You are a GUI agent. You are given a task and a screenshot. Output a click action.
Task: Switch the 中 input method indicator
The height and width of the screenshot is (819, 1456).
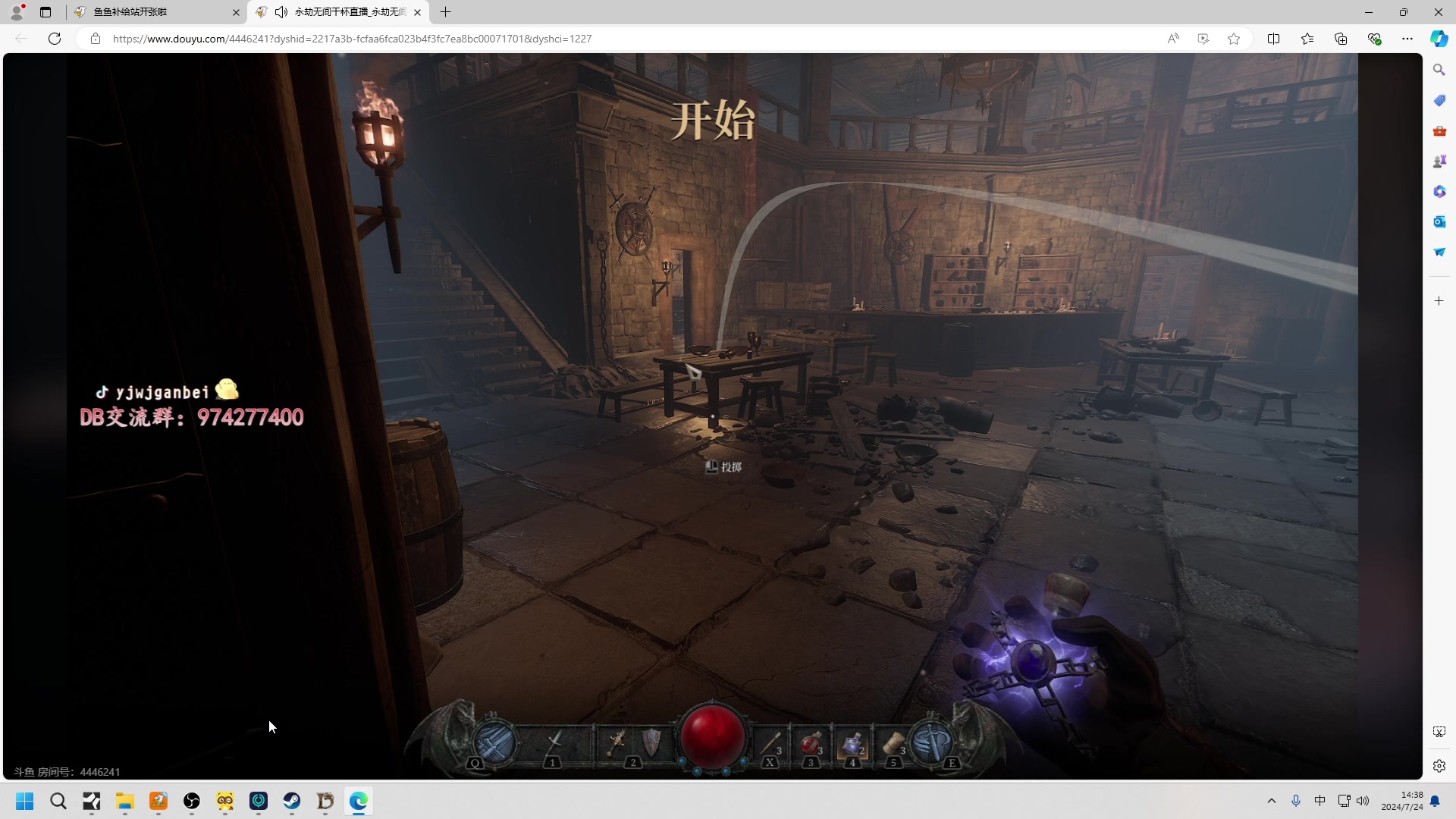point(1320,802)
